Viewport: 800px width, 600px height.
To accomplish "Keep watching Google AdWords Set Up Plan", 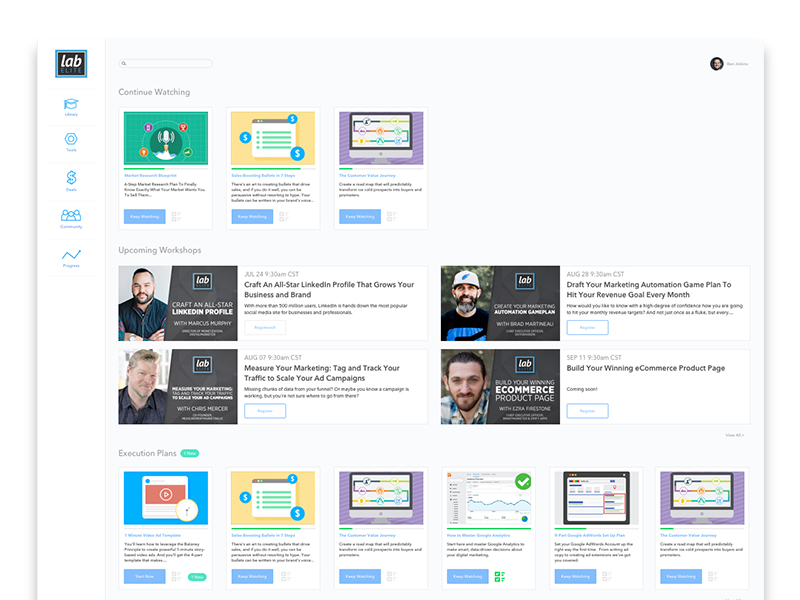I will pos(576,576).
